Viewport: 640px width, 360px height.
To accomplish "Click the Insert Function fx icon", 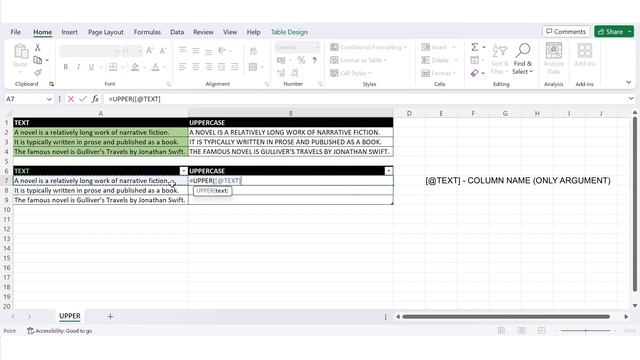I will tap(95, 99).
